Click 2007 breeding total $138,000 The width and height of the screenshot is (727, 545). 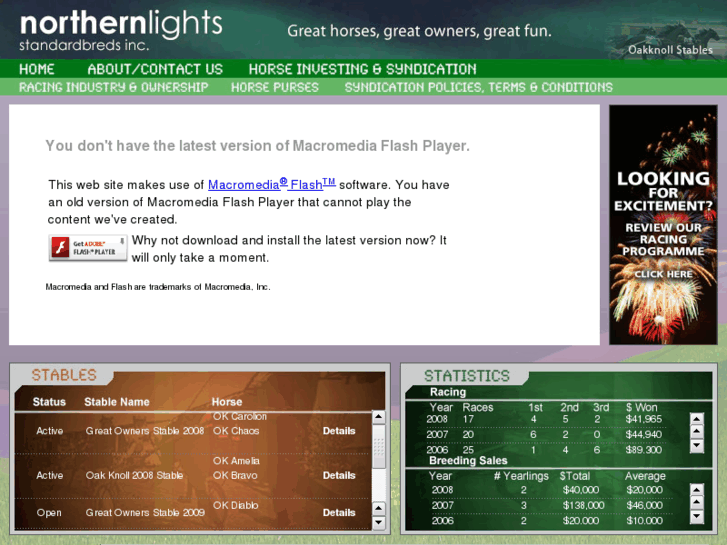(583, 505)
